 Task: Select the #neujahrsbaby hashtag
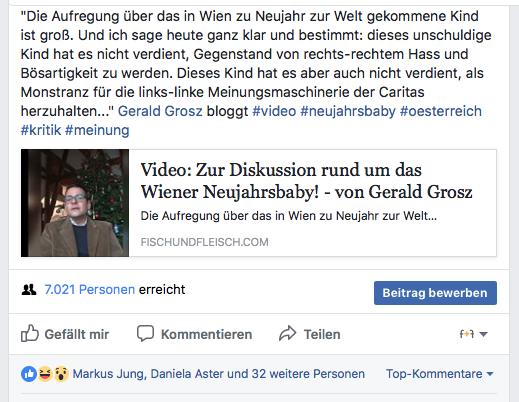pos(348,111)
